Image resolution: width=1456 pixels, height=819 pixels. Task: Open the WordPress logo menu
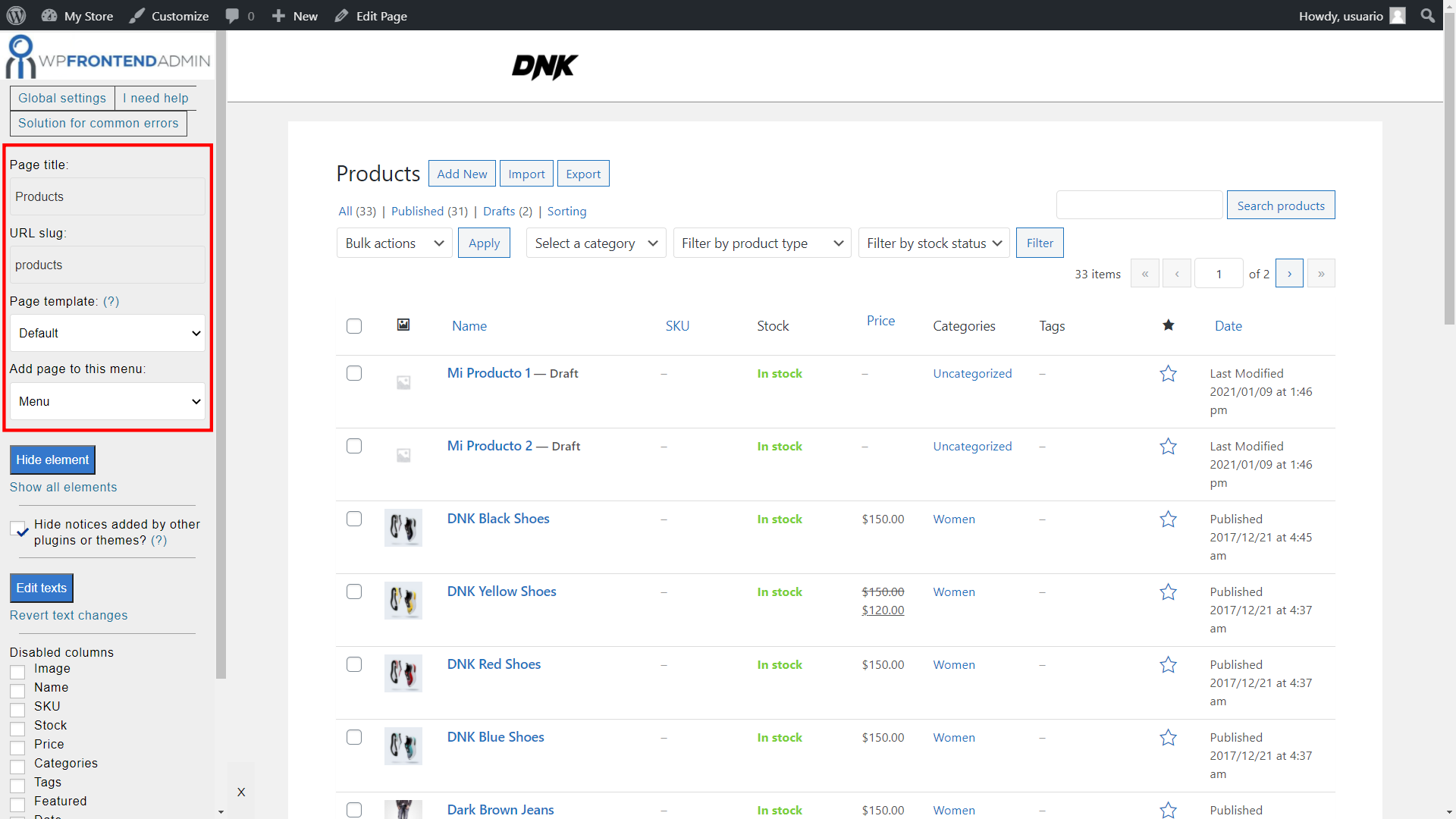[16, 16]
